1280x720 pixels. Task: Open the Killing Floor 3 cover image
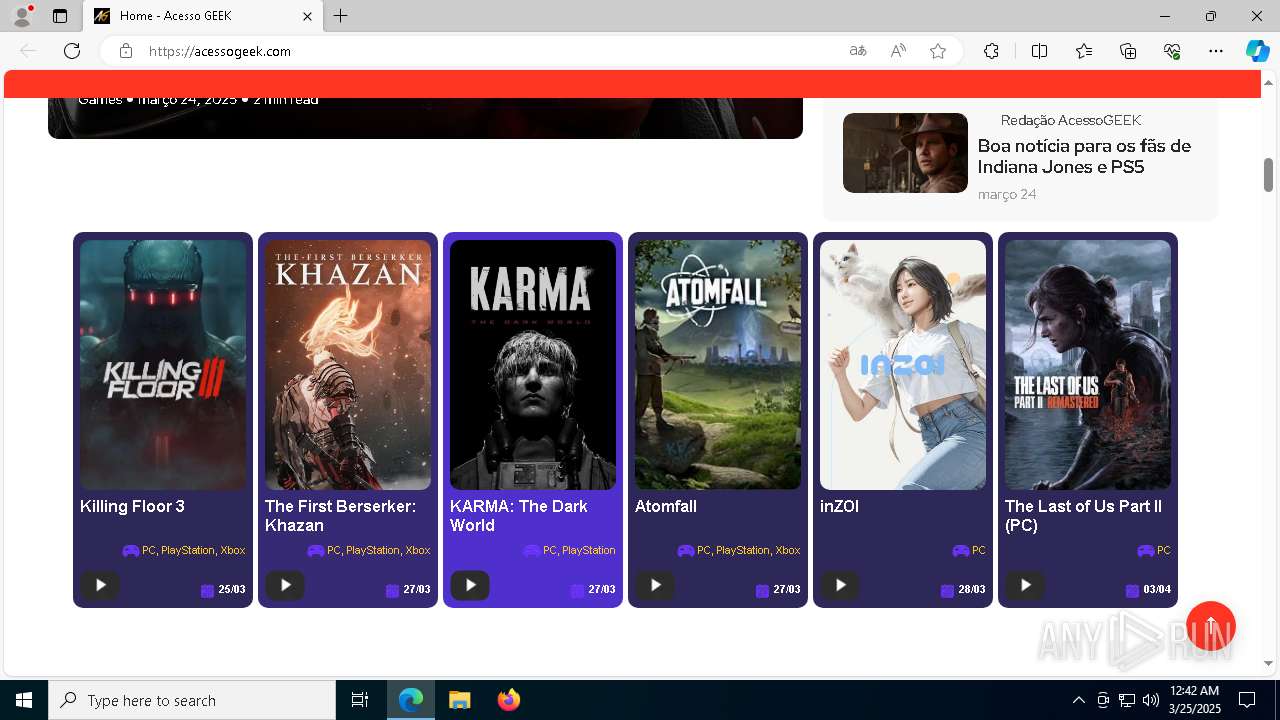coord(163,365)
